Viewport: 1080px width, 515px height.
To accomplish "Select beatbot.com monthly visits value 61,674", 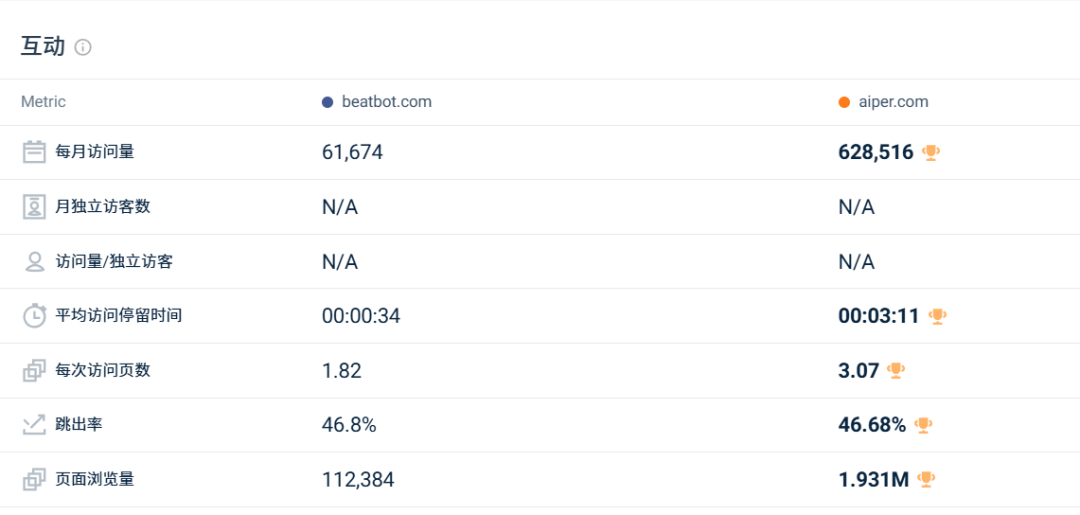I will [x=352, y=153].
